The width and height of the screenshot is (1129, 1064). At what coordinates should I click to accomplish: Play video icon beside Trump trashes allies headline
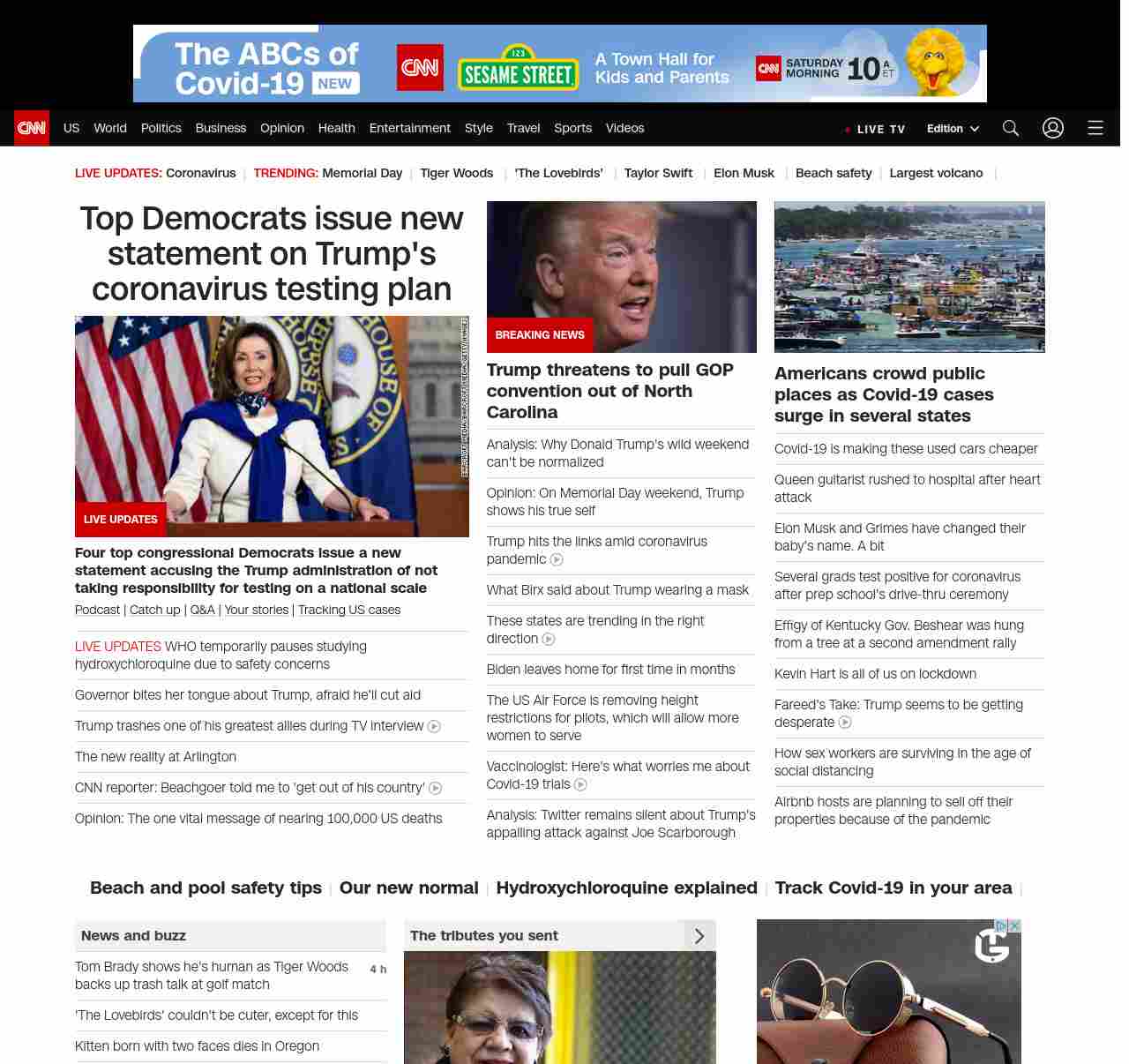point(434,727)
